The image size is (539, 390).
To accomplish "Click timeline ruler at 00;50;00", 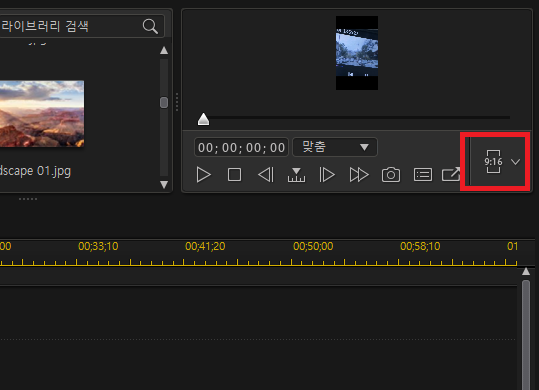I will click(x=313, y=246).
